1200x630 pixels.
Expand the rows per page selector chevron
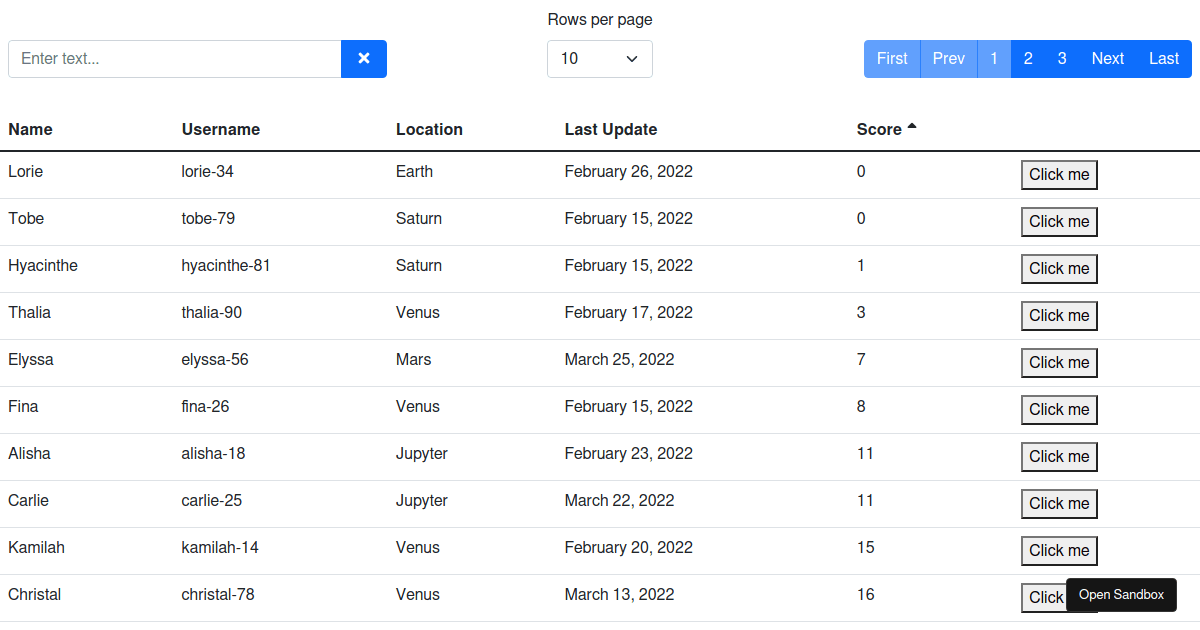(632, 59)
